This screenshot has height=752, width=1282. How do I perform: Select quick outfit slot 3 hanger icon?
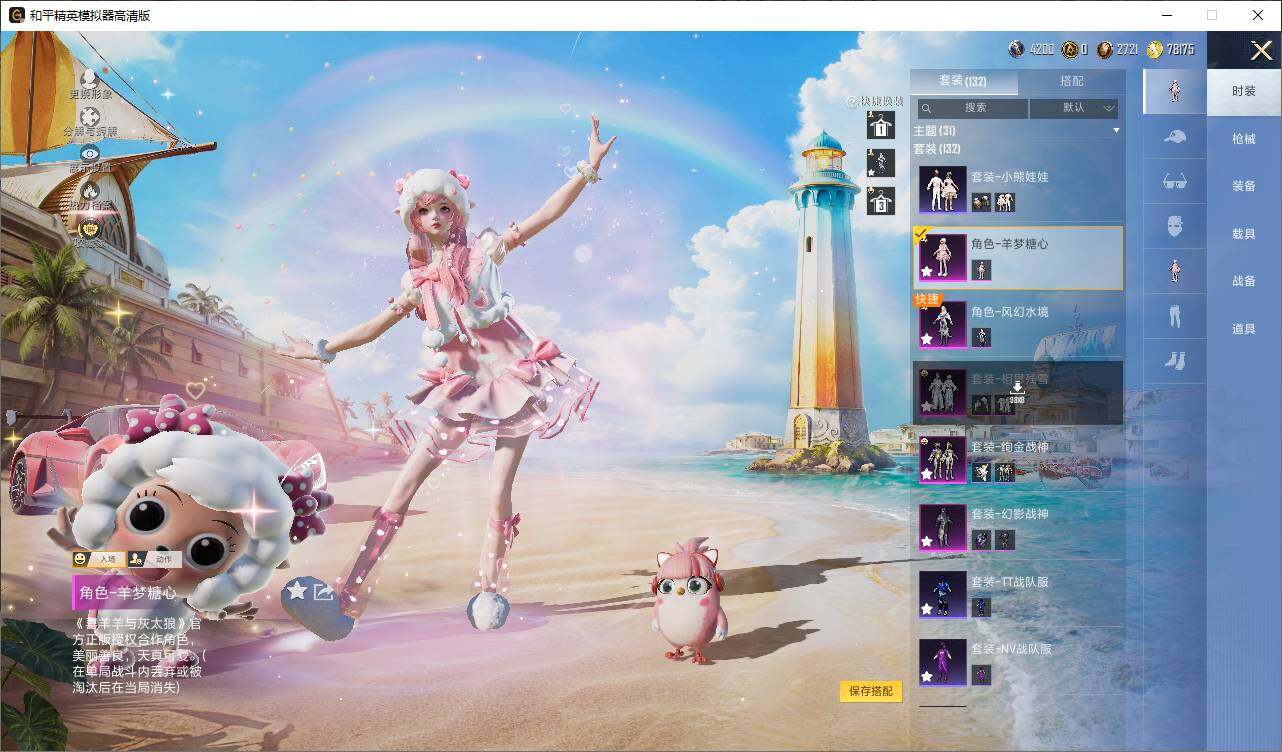[x=881, y=201]
